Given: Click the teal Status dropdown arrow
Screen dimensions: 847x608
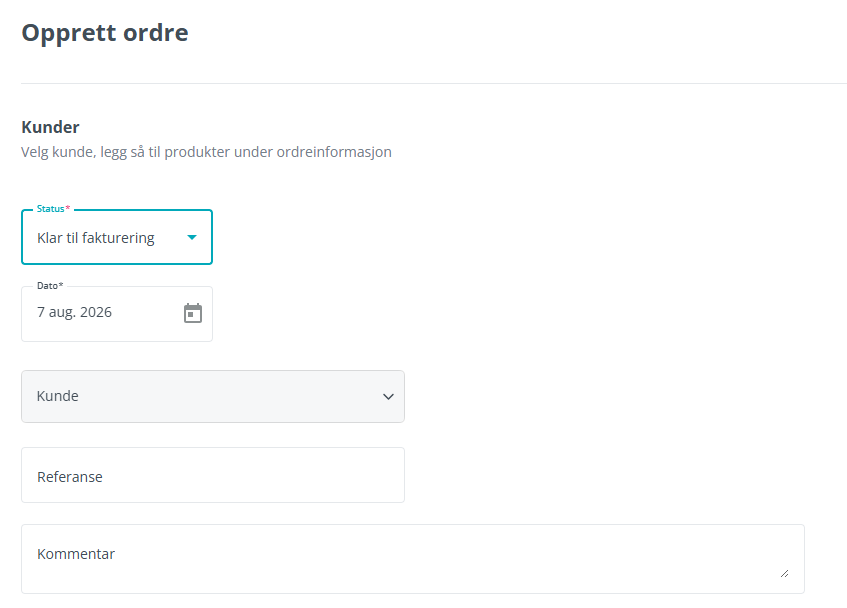Looking at the screenshot, I should pyautogui.click(x=192, y=238).
